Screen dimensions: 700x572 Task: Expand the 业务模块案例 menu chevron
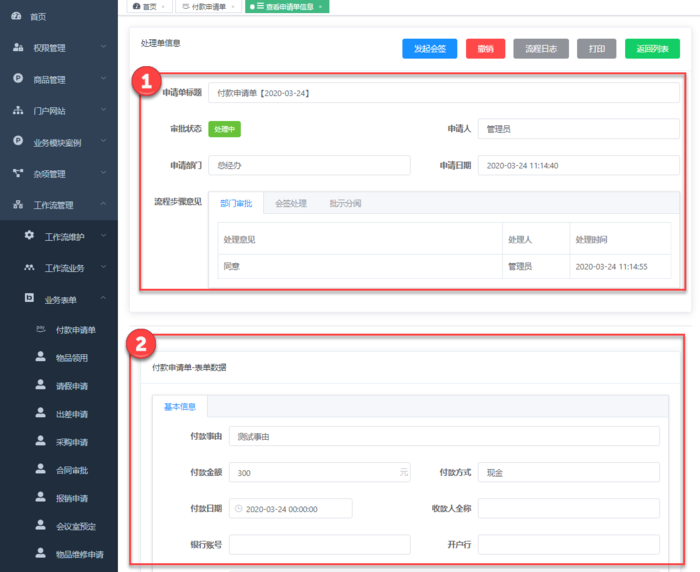(x=103, y=142)
